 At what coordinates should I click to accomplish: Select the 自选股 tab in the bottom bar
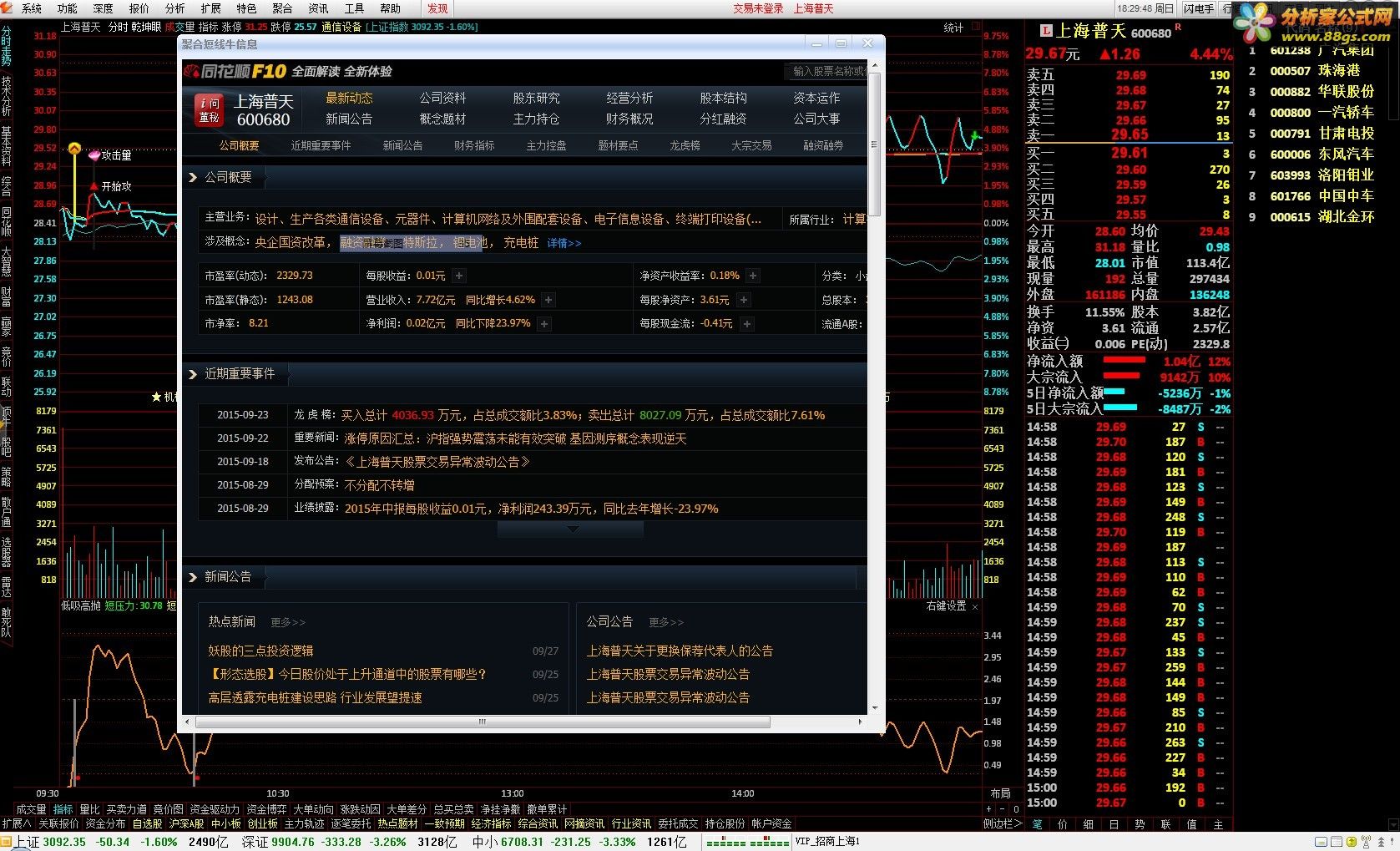click(147, 823)
